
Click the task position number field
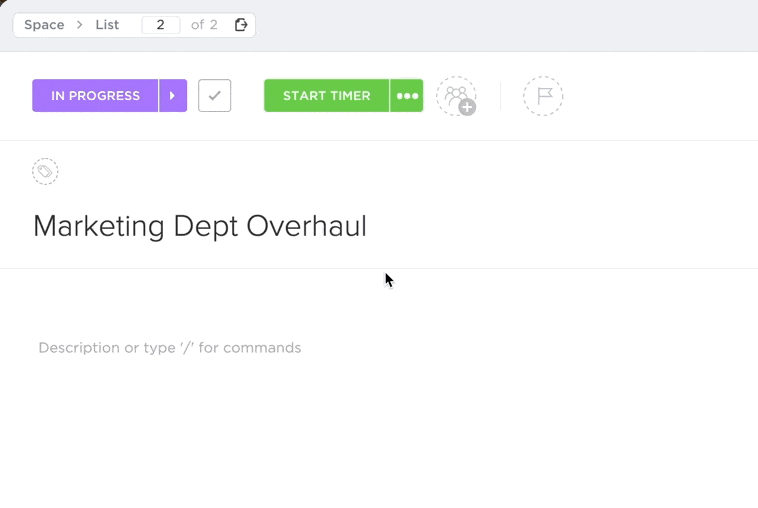coord(160,25)
